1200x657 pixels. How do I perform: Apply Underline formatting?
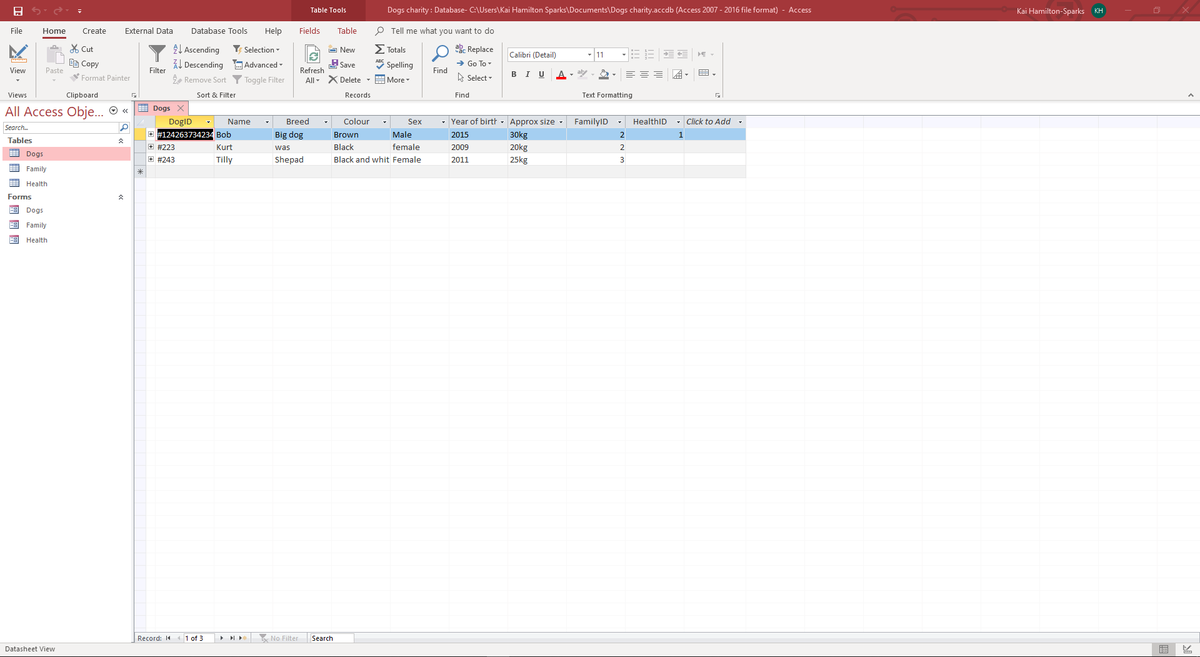point(540,74)
